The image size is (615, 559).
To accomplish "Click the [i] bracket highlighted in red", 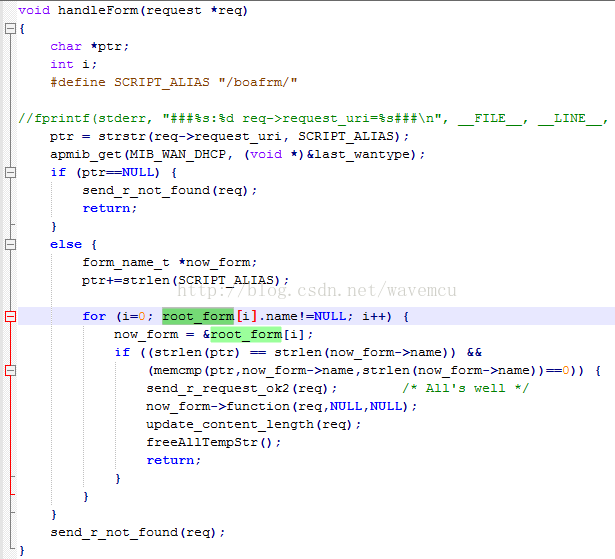I will (x=247, y=316).
